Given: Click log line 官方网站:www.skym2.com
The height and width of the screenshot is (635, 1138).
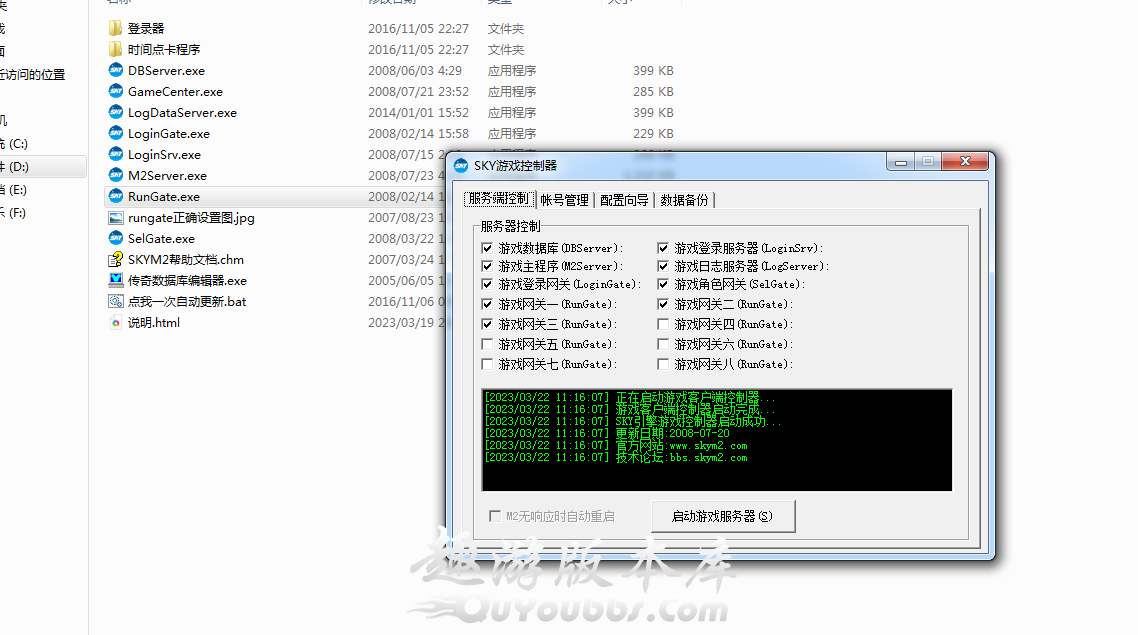Looking at the screenshot, I should (x=615, y=446).
